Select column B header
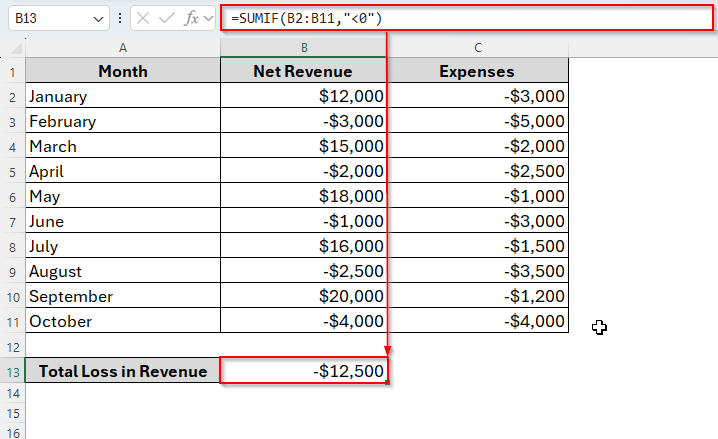Viewport: 718px width, 439px height. pyautogui.click(x=304, y=47)
